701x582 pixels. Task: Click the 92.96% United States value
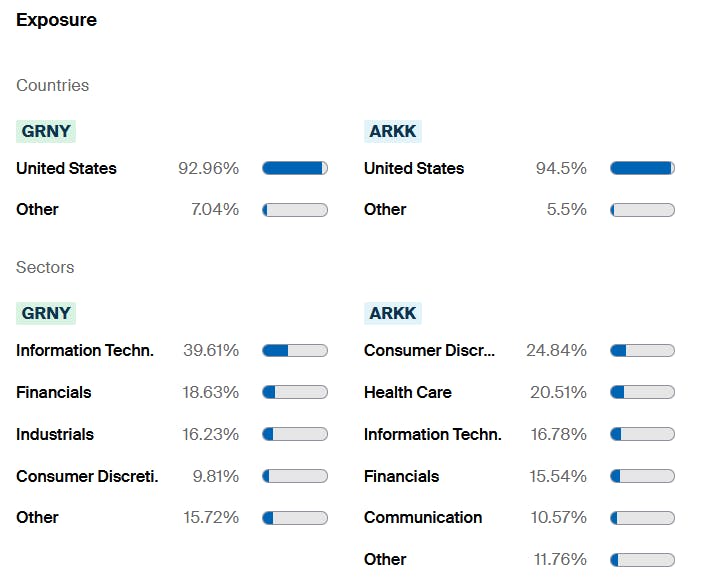tap(209, 168)
